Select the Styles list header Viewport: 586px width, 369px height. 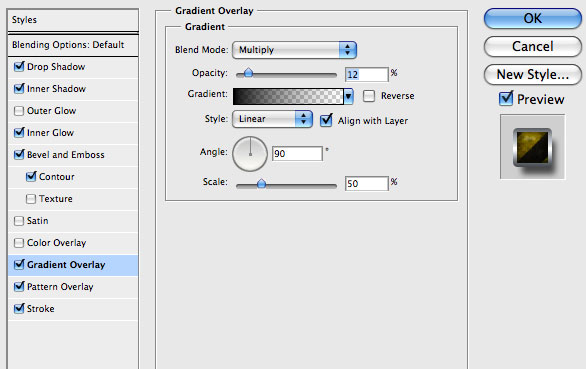[73, 20]
